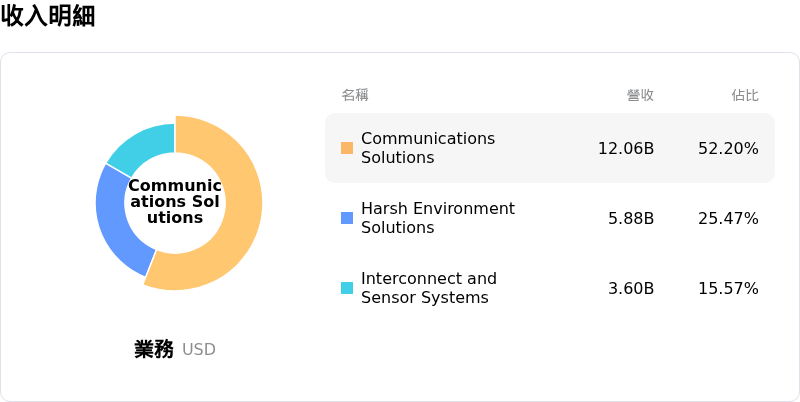Screen dimensions: 800x402
Task: Click the orange Communications Solutions legend swatch
Action: pos(347,148)
